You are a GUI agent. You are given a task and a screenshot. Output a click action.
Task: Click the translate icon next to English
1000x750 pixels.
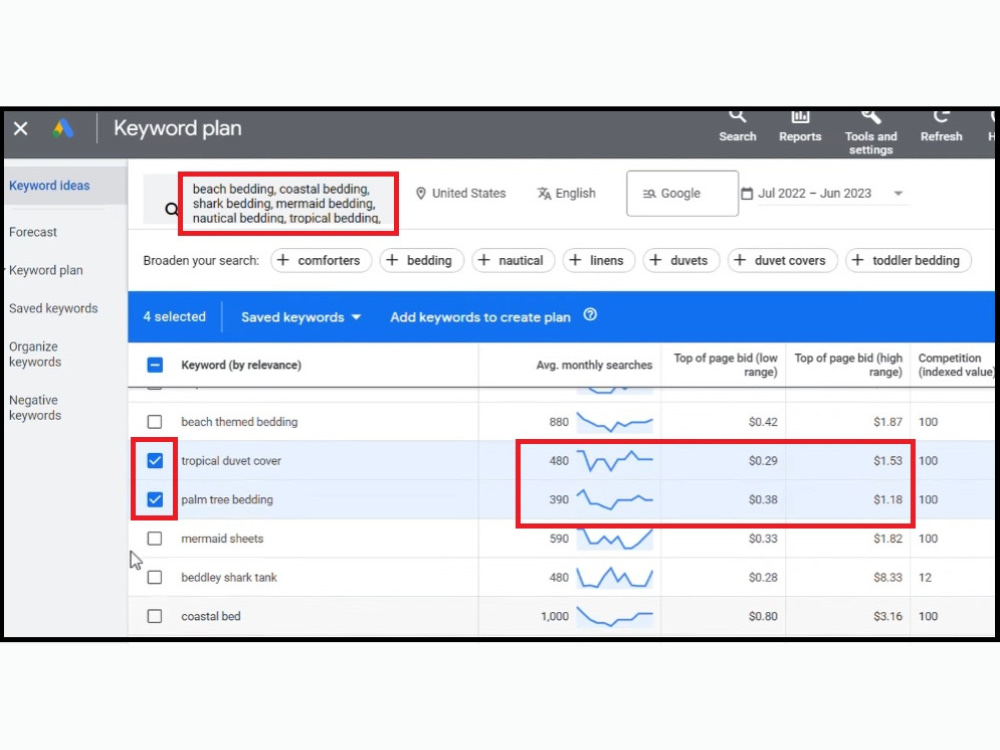[x=544, y=193]
